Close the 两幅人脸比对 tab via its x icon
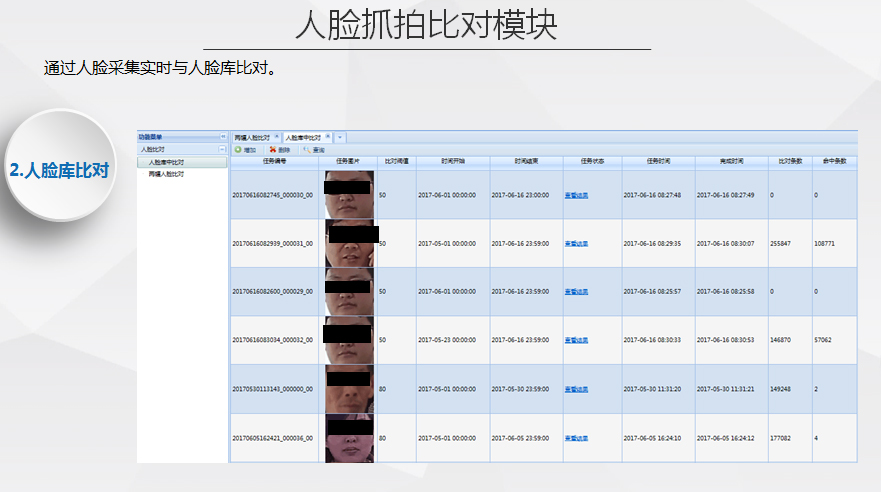Viewport: 881px width, 492px height. click(276, 136)
